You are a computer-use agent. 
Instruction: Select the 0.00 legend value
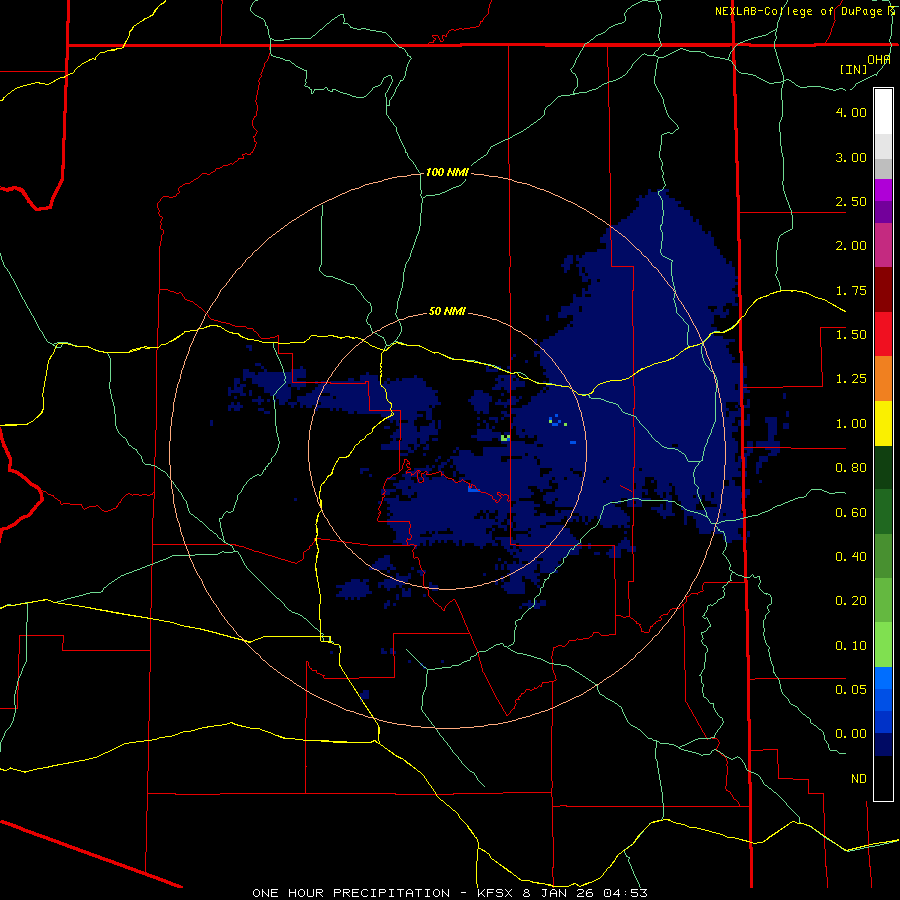coord(851,734)
